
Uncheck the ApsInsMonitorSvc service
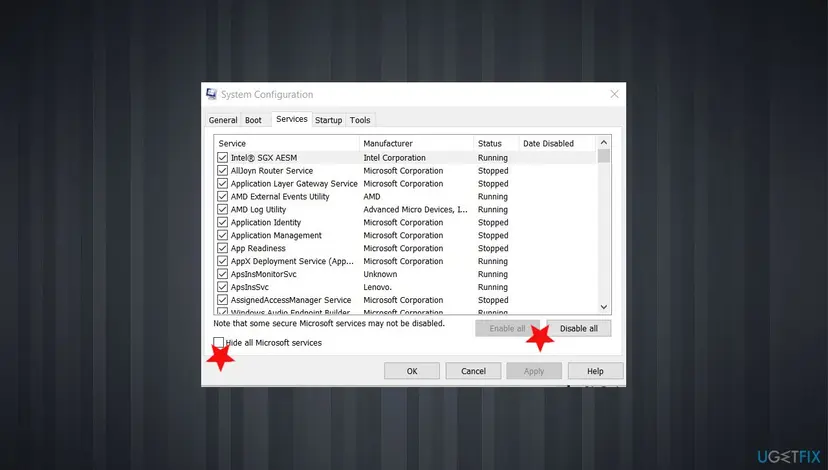(222, 274)
